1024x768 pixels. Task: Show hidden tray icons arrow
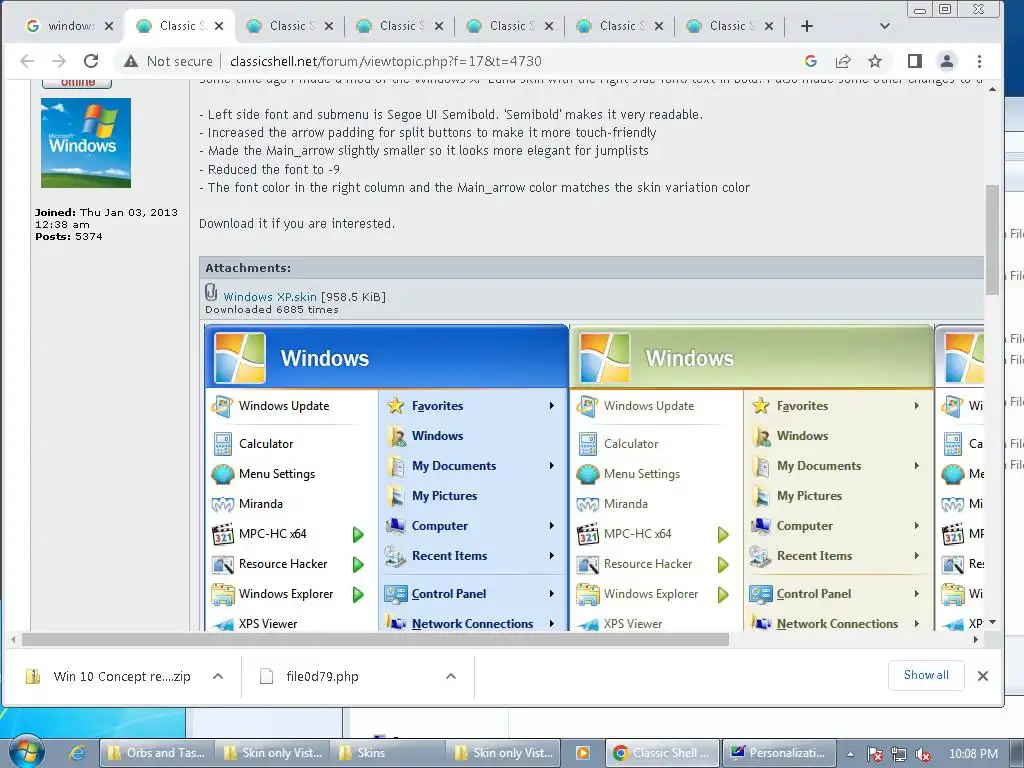(850, 754)
